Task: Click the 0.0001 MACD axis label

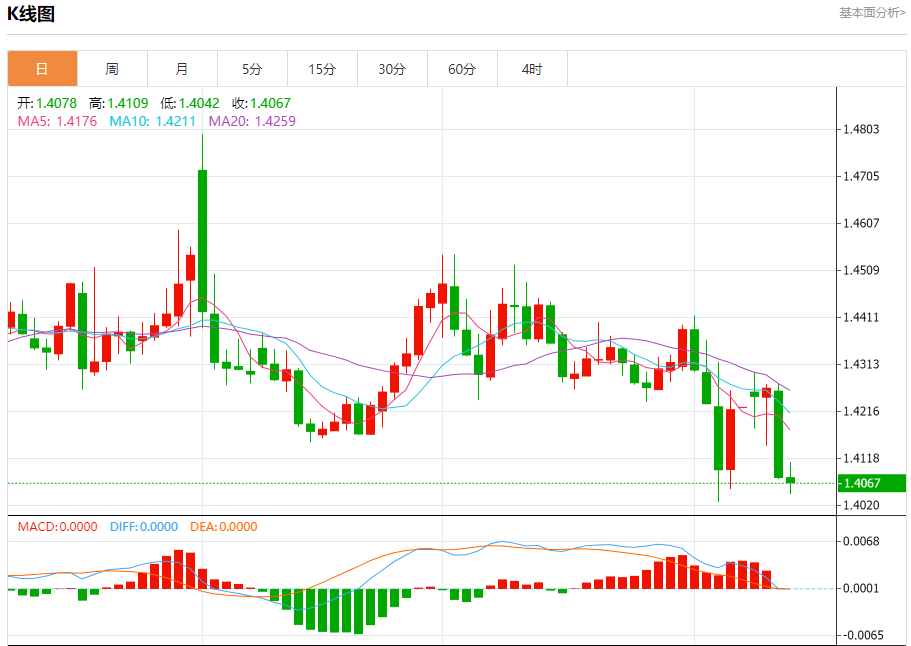Action: click(862, 588)
